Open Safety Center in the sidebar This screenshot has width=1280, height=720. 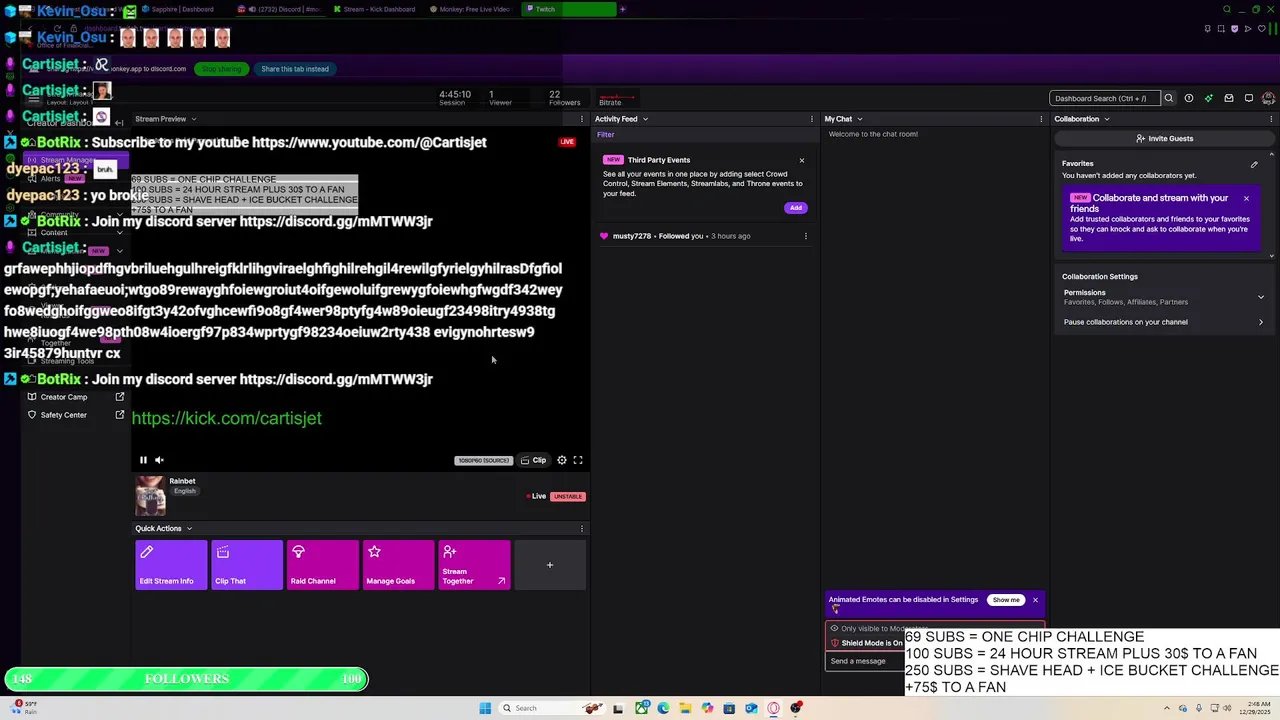pos(75,415)
